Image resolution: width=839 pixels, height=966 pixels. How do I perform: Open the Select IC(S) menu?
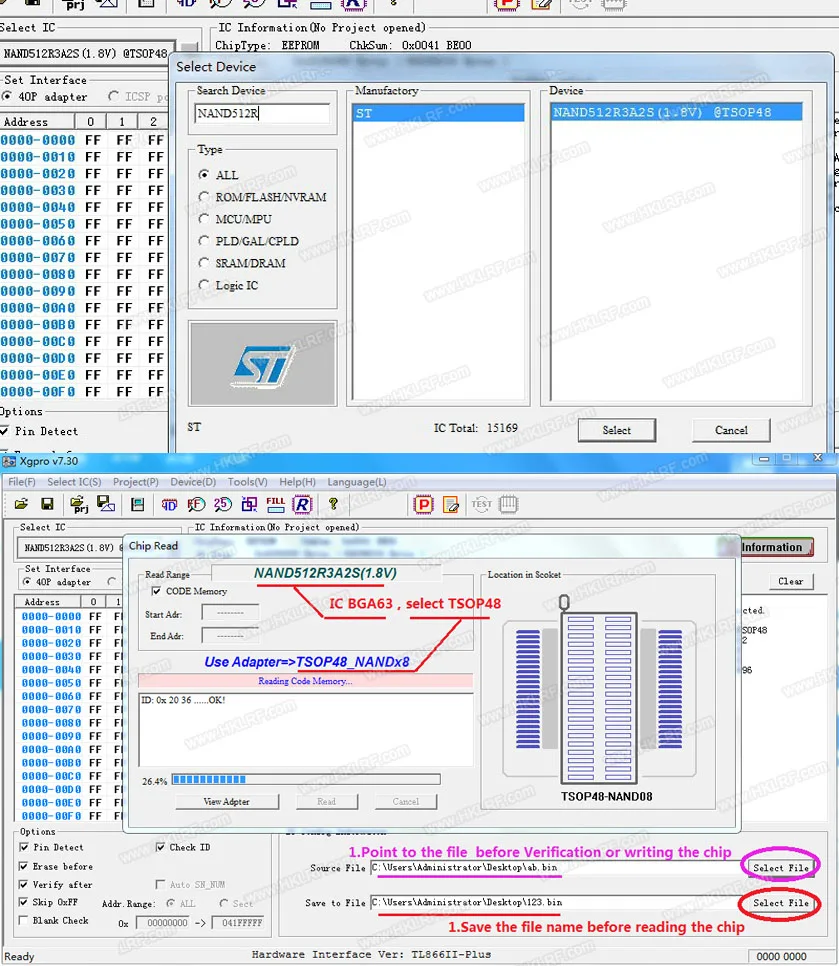pyautogui.click(x=74, y=482)
